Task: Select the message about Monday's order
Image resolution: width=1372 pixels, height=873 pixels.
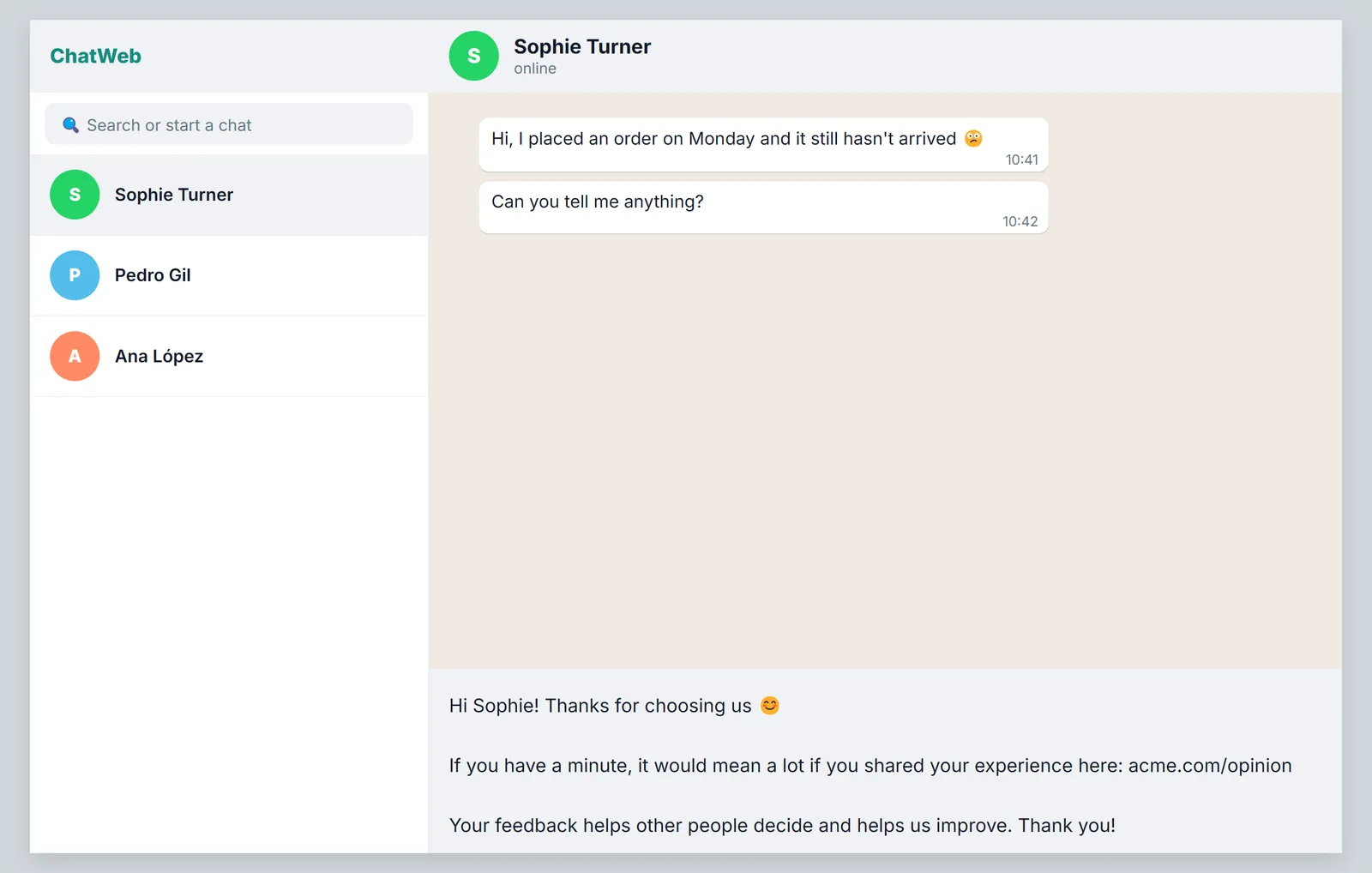Action: pyautogui.click(x=763, y=144)
